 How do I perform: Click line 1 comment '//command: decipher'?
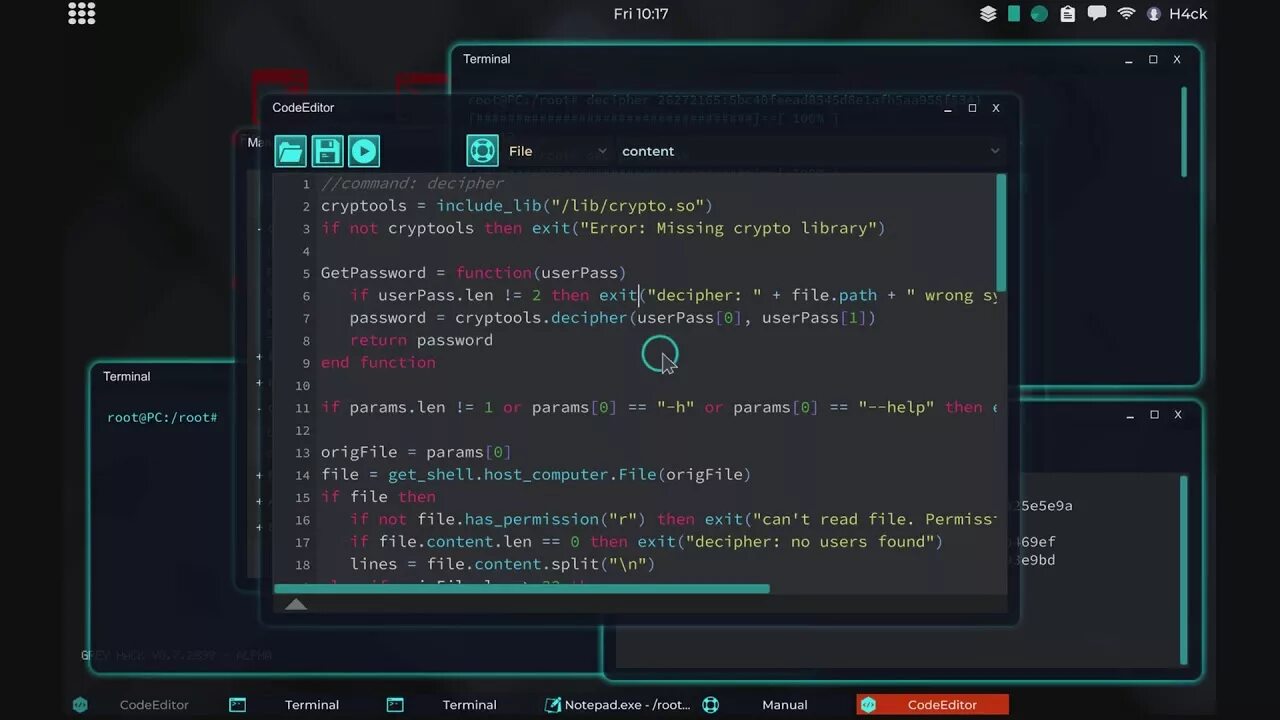tap(412, 184)
